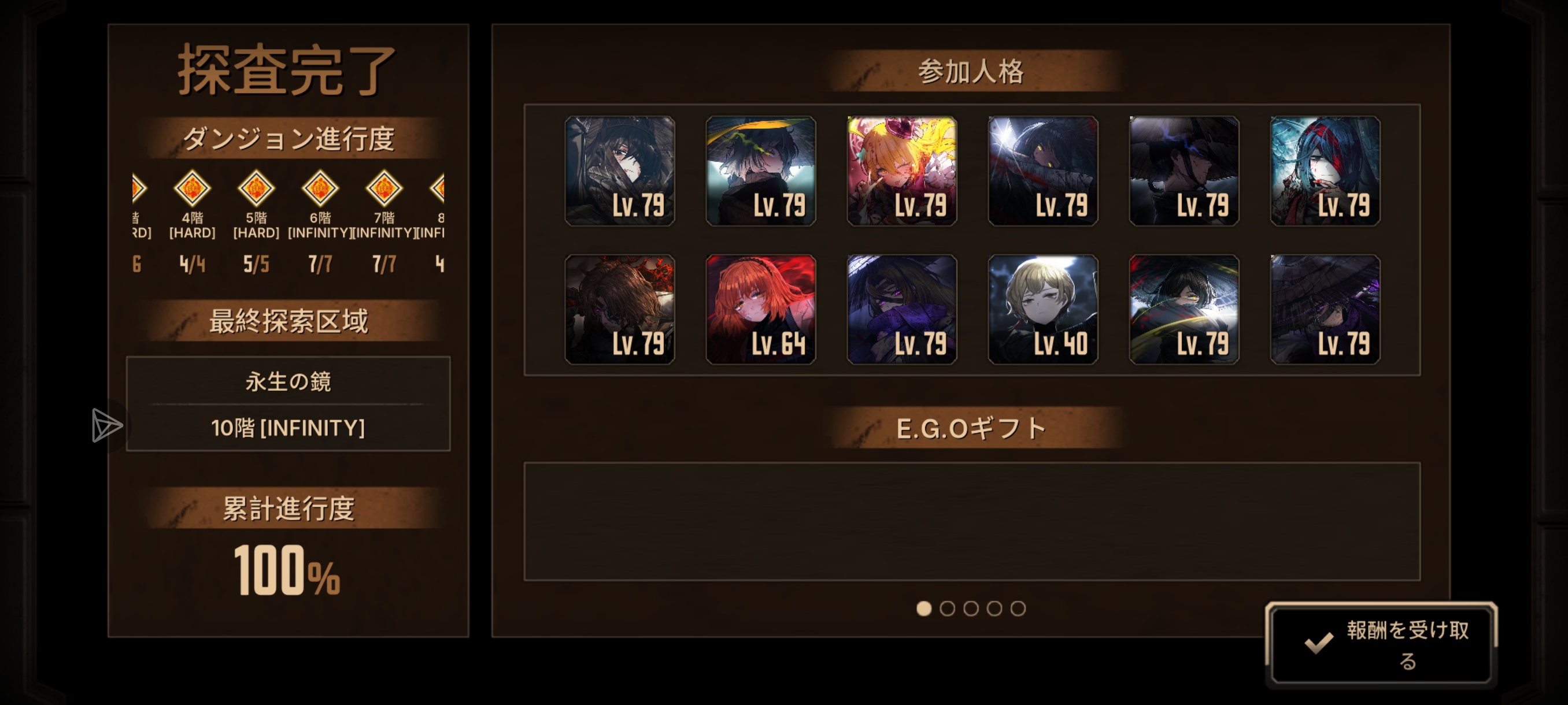Click the paper-plane arrow icon at left edge
The height and width of the screenshot is (705, 1568).
coord(106,425)
